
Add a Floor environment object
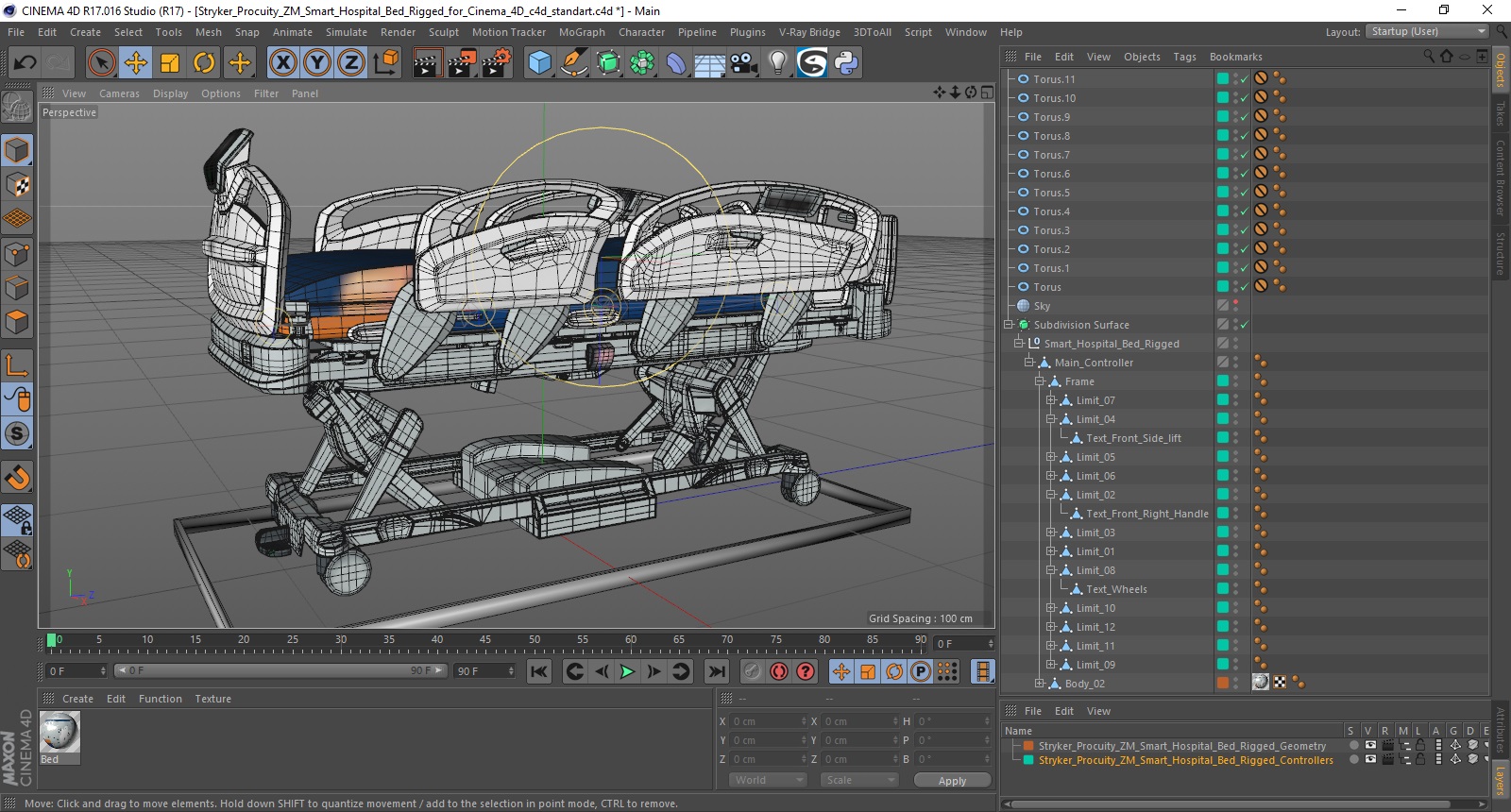click(x=709, y=63)
